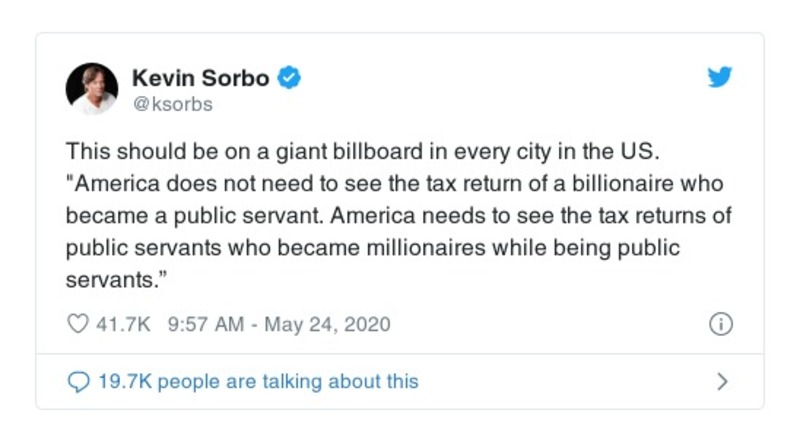
Task: Click the May 24, 2020 date
Action: pyautogui.click(x=327, y=324)
